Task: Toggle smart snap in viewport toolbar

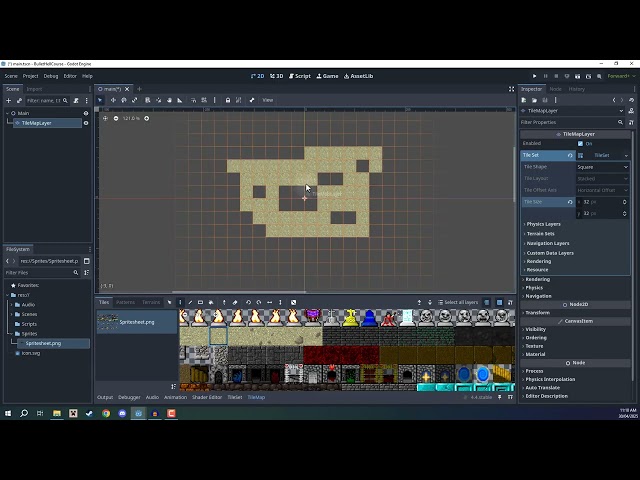Action: pyautogui.click(x=193, y=100)
